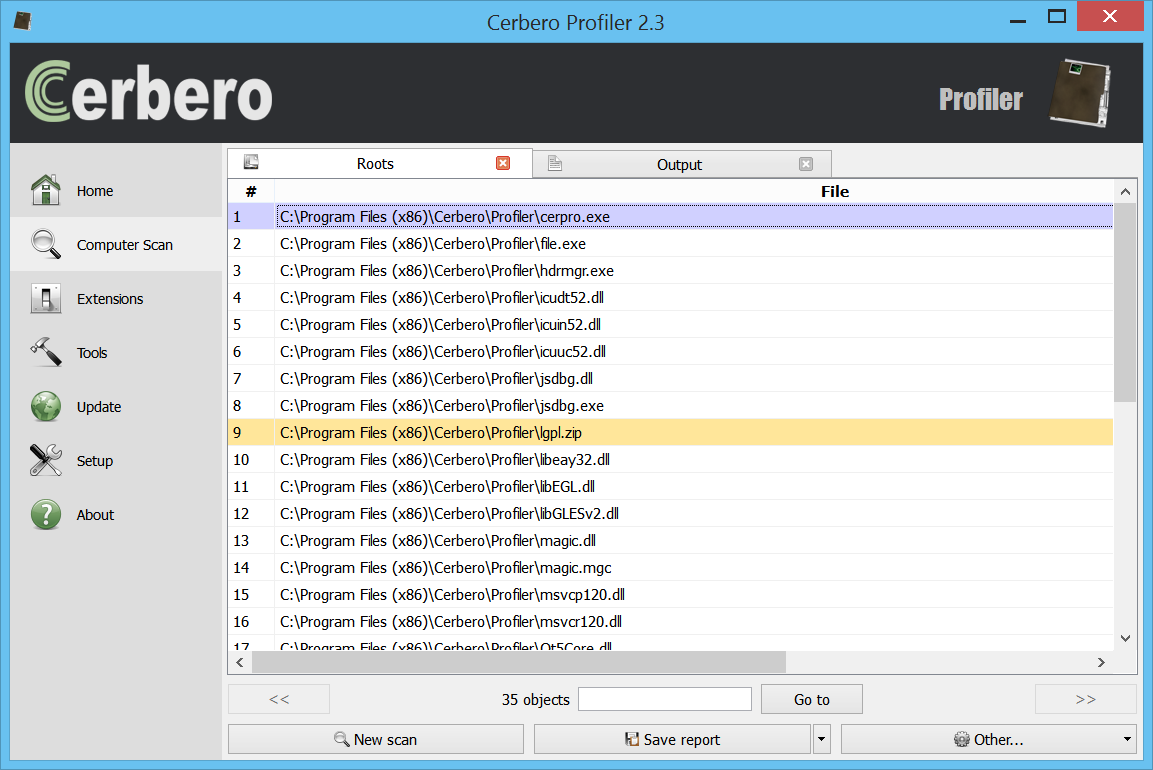Open the Other... dropdown menu
The height and width of the screenshot is (770, 1153).
tap(989, 739)
